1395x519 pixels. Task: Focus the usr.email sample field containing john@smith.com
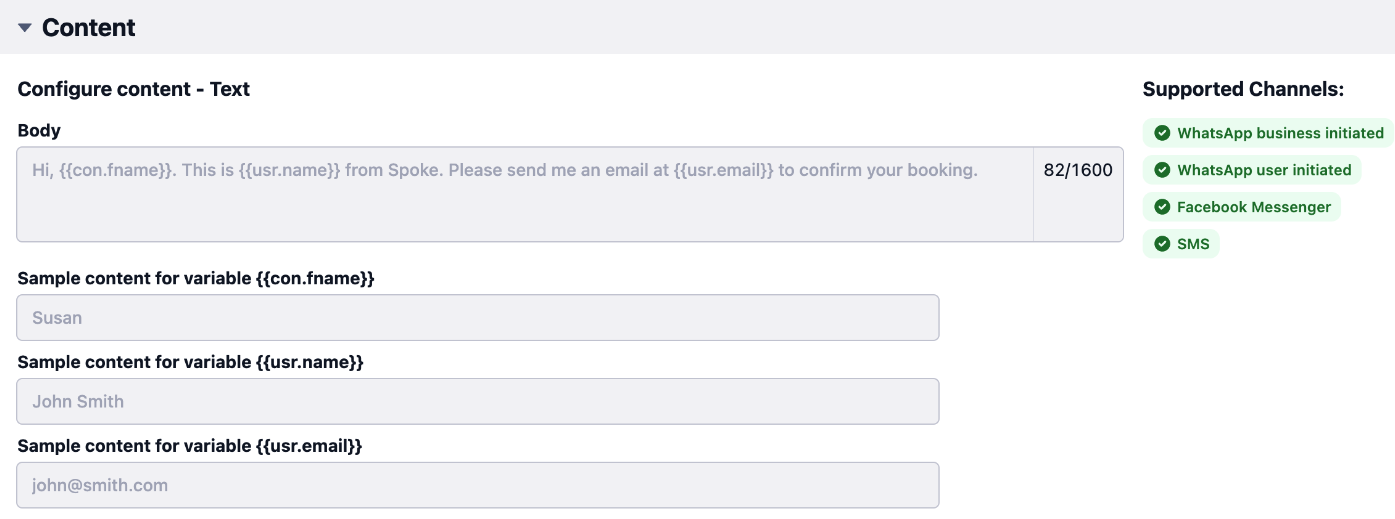pyautogui.click(x=478, y=486)
